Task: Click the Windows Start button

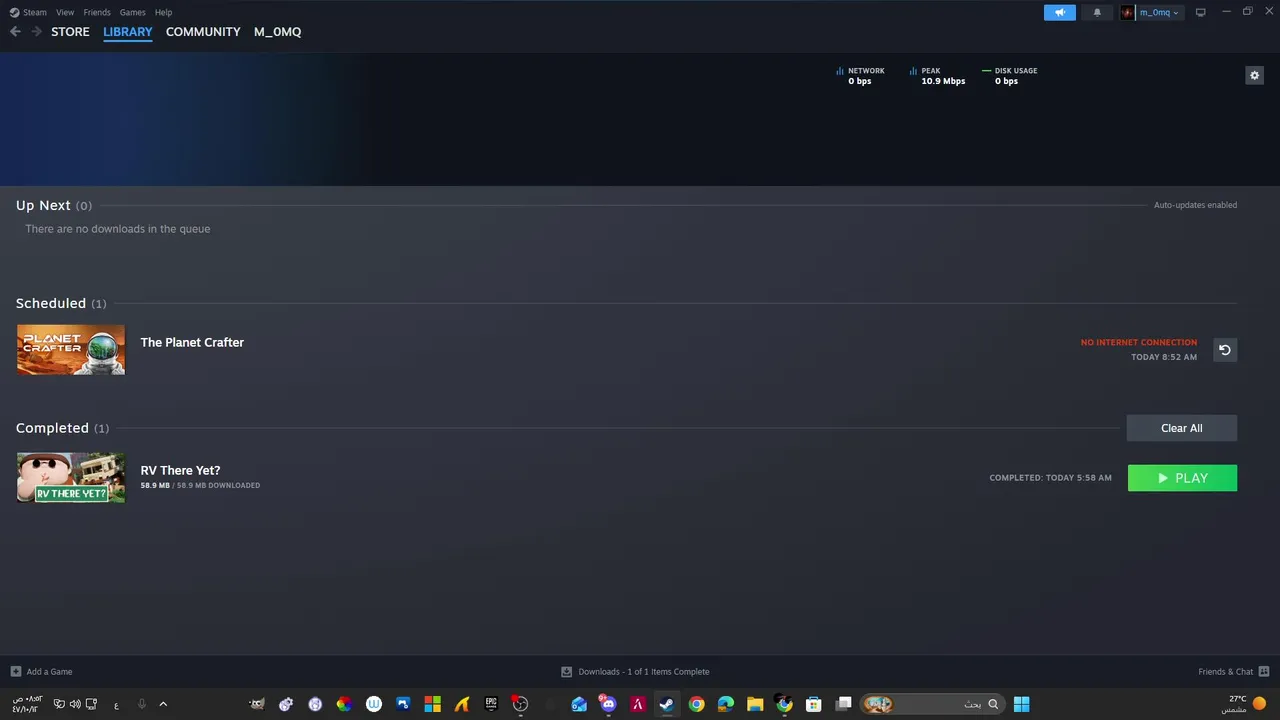Action: tap(1021, 704)
